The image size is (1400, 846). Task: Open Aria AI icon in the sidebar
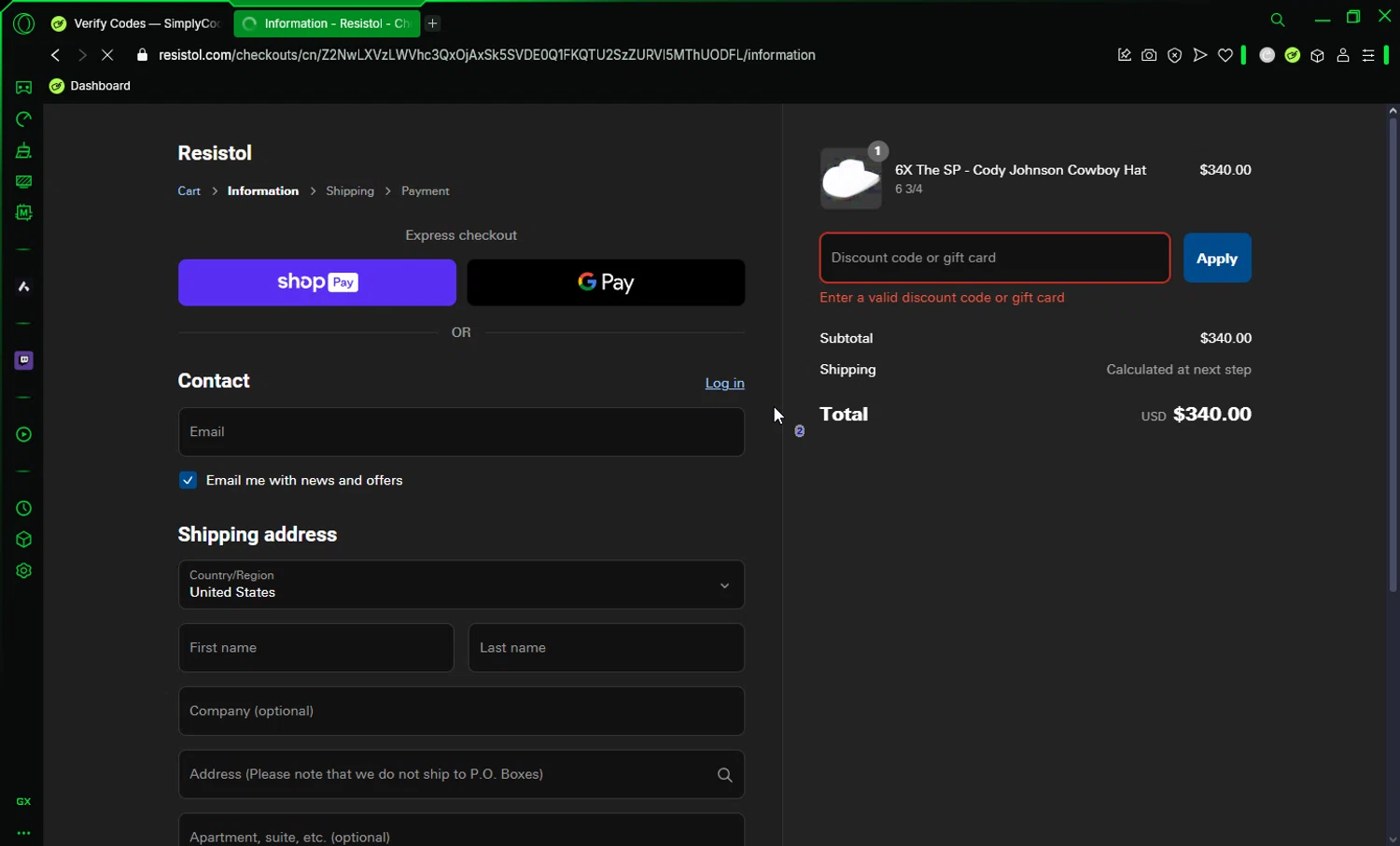pyautogui.click(x=24, y=287)
